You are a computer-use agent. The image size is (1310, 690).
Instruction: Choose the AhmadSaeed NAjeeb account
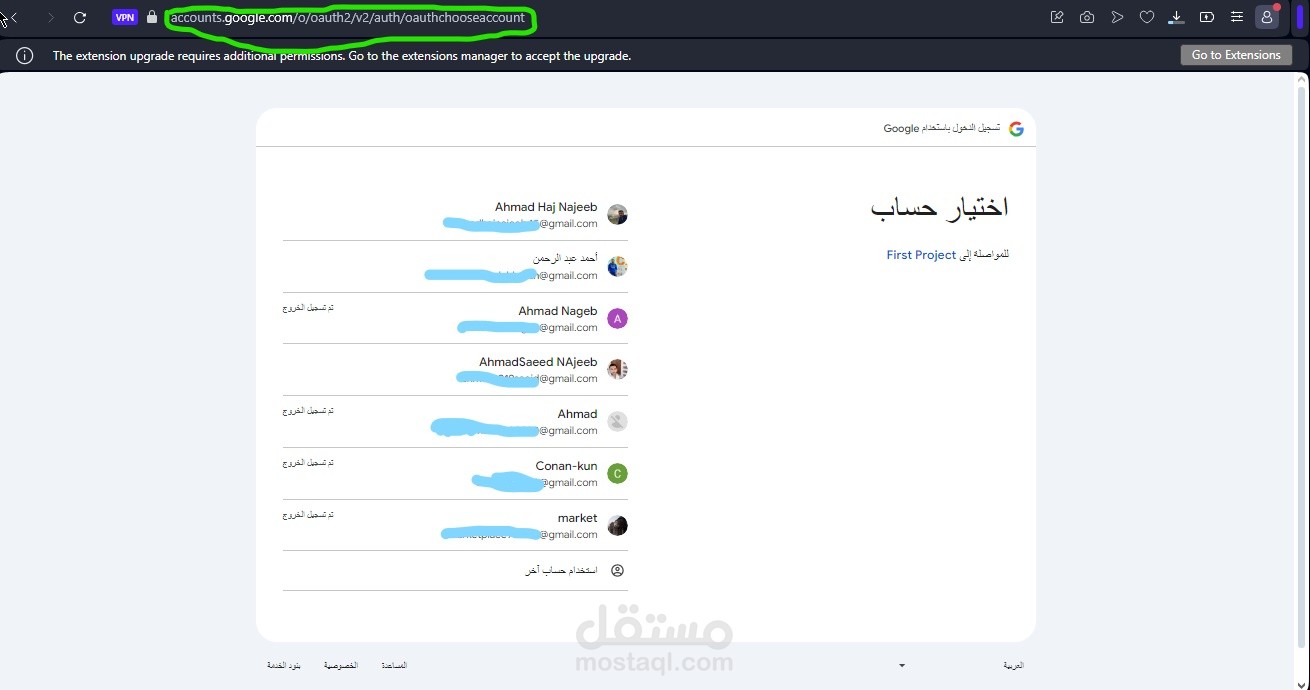click(455, 370)
